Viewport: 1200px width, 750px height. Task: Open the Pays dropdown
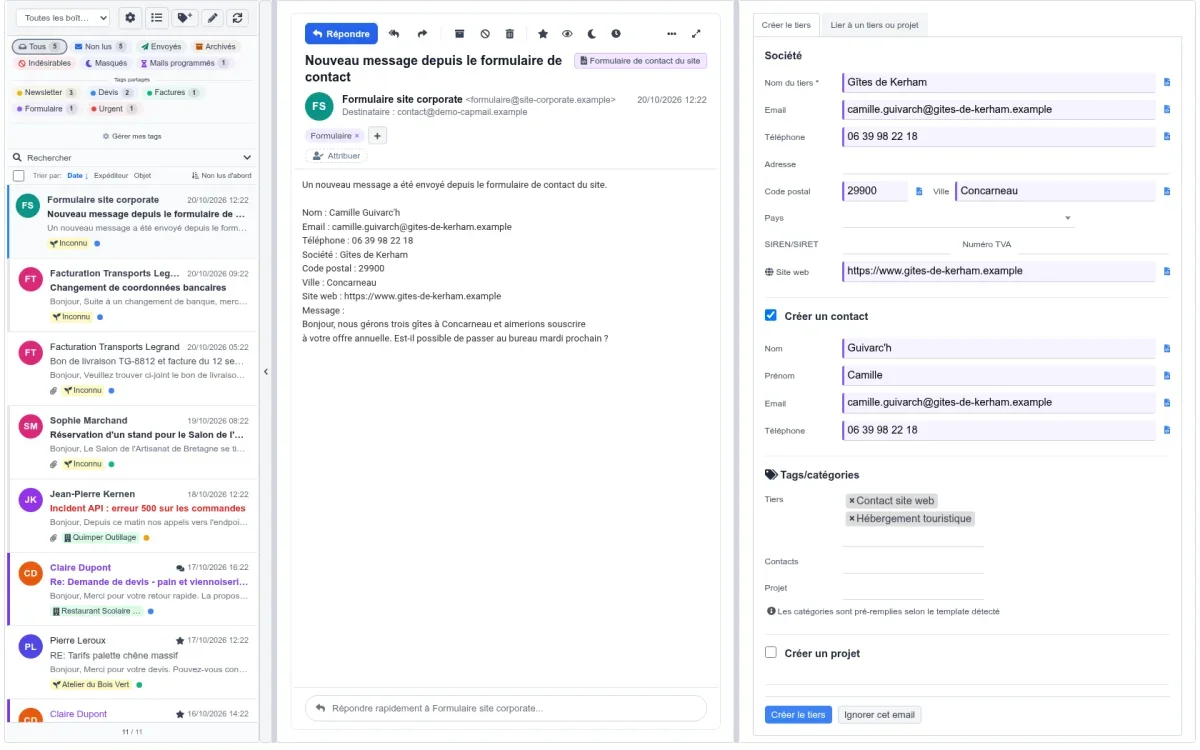coord(958,217)
